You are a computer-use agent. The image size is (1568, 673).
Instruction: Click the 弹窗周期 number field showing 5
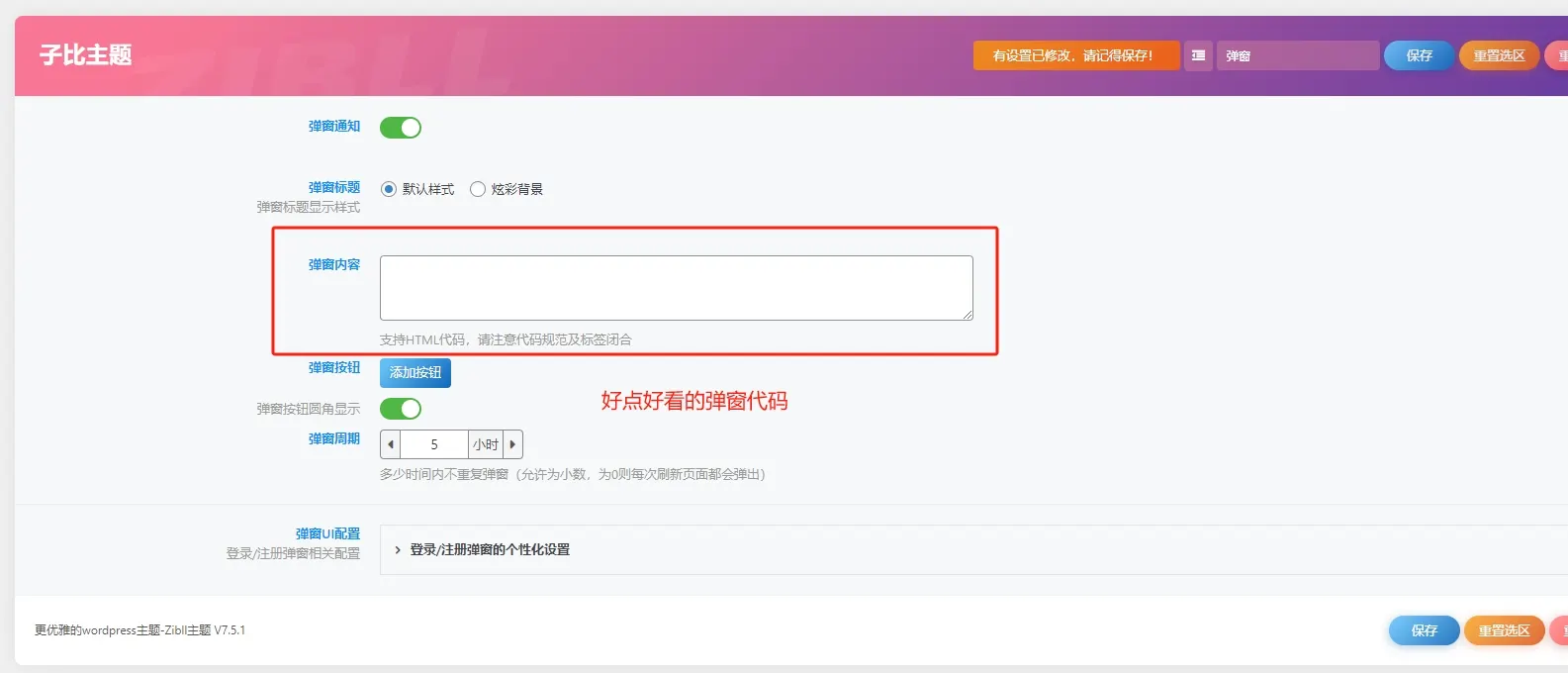pyautogui.click(x=434, y=444)
